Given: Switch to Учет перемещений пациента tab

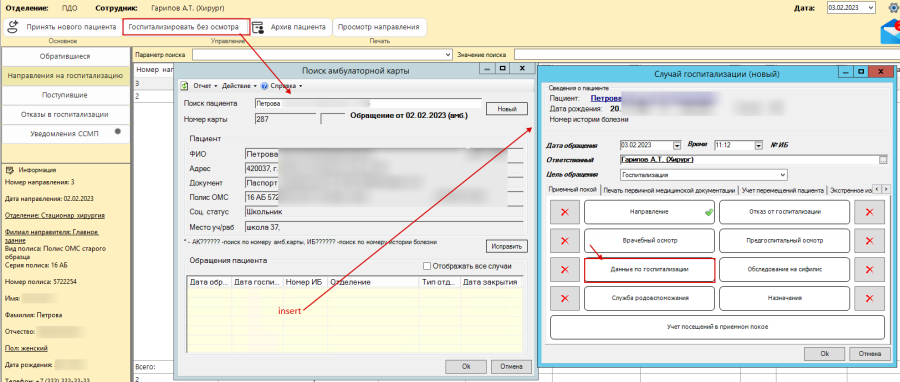Looking at the screenshot, I should click(782, 190).
